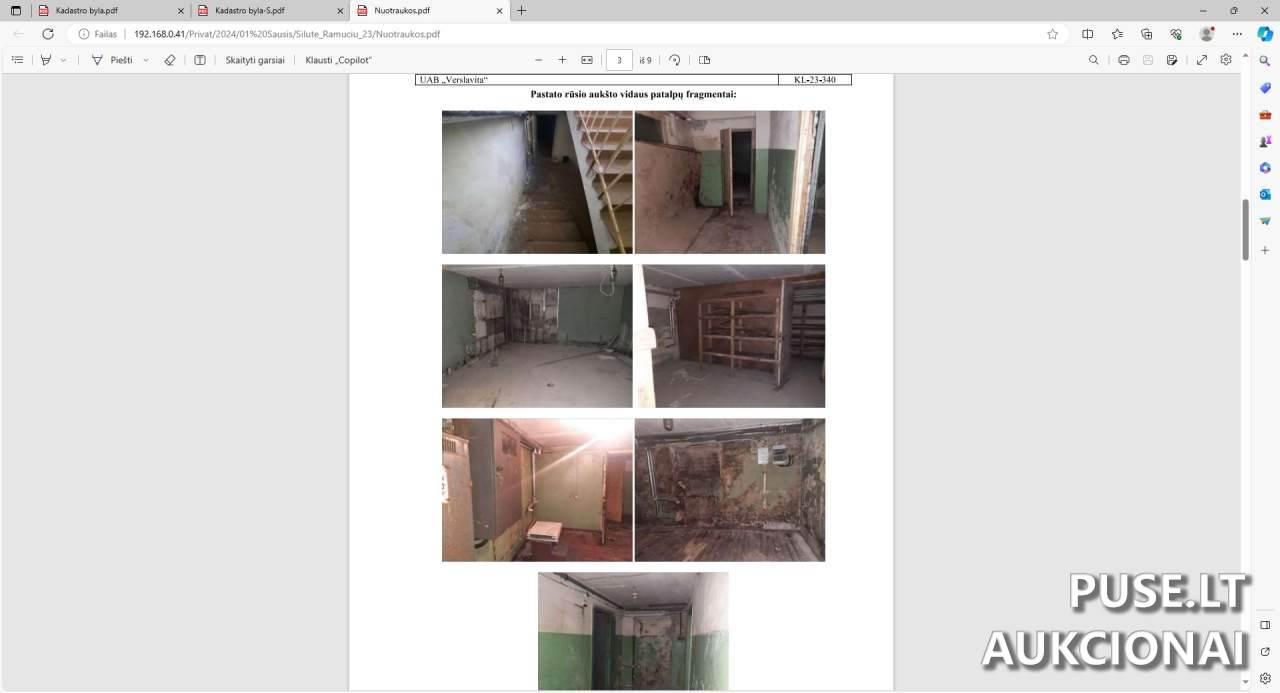The width and height of the screenshot is (1280, 693).
Task: Open PDF search magnifier in toolbar
Action: 1093,60
